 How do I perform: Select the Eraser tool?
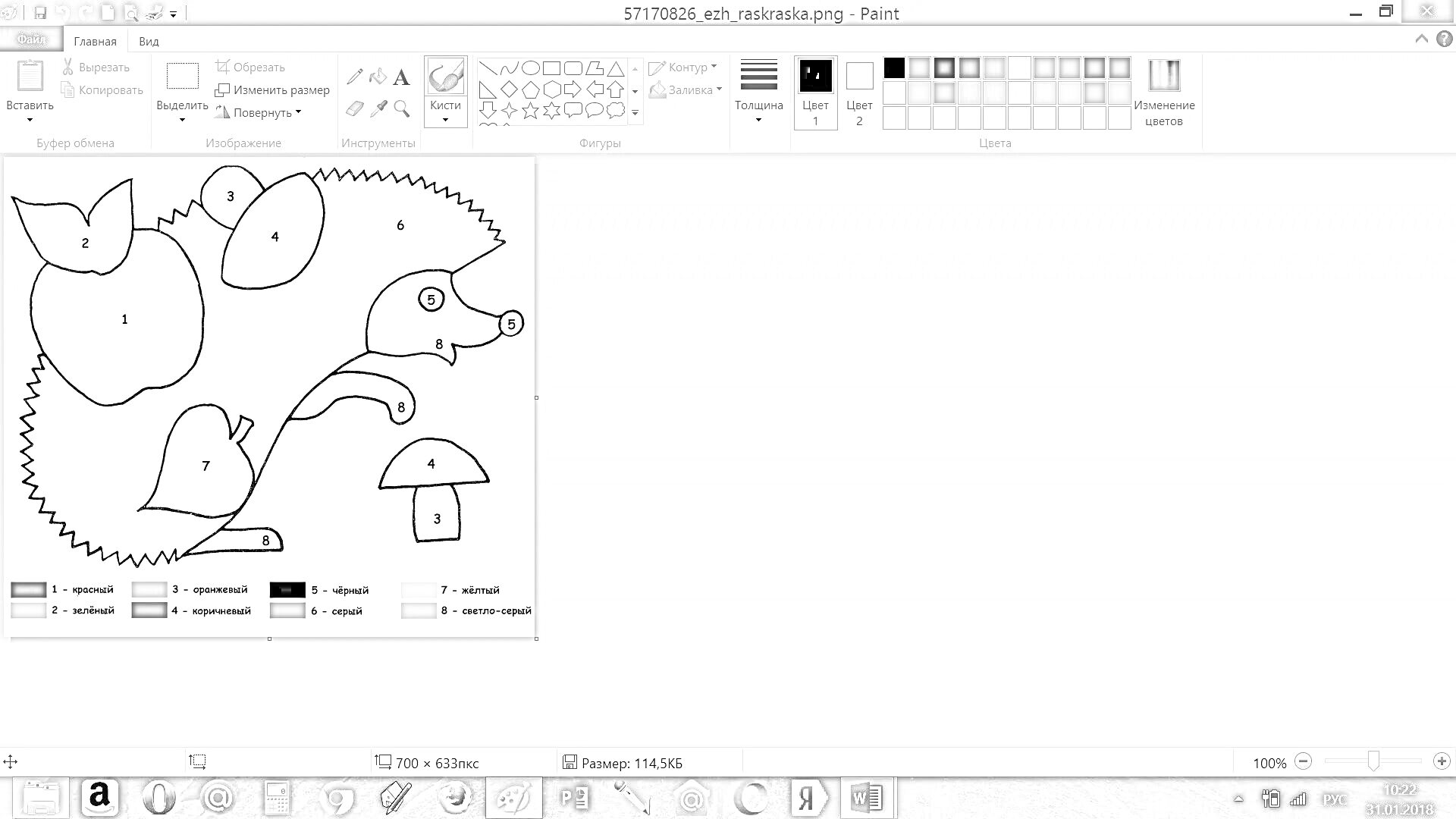coord(354,109)
